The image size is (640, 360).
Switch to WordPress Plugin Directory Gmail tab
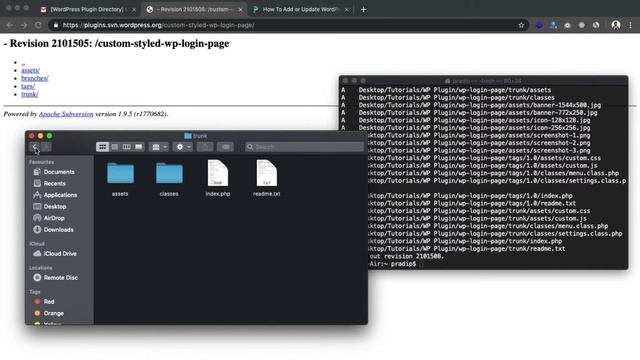pyautogui.click(x=86, y=9)
